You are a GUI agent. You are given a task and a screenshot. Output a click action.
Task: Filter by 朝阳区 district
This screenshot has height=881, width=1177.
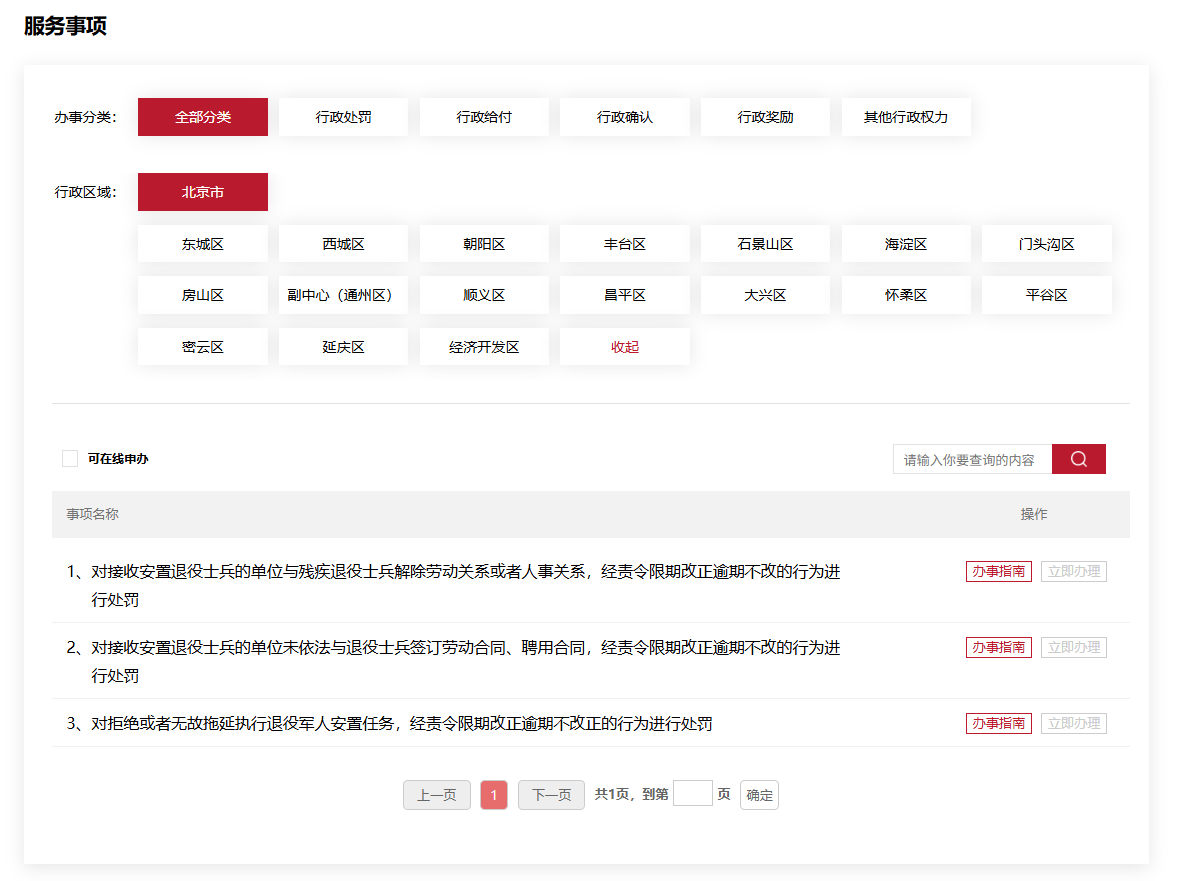pyautogui.click(x=484, y=243)
